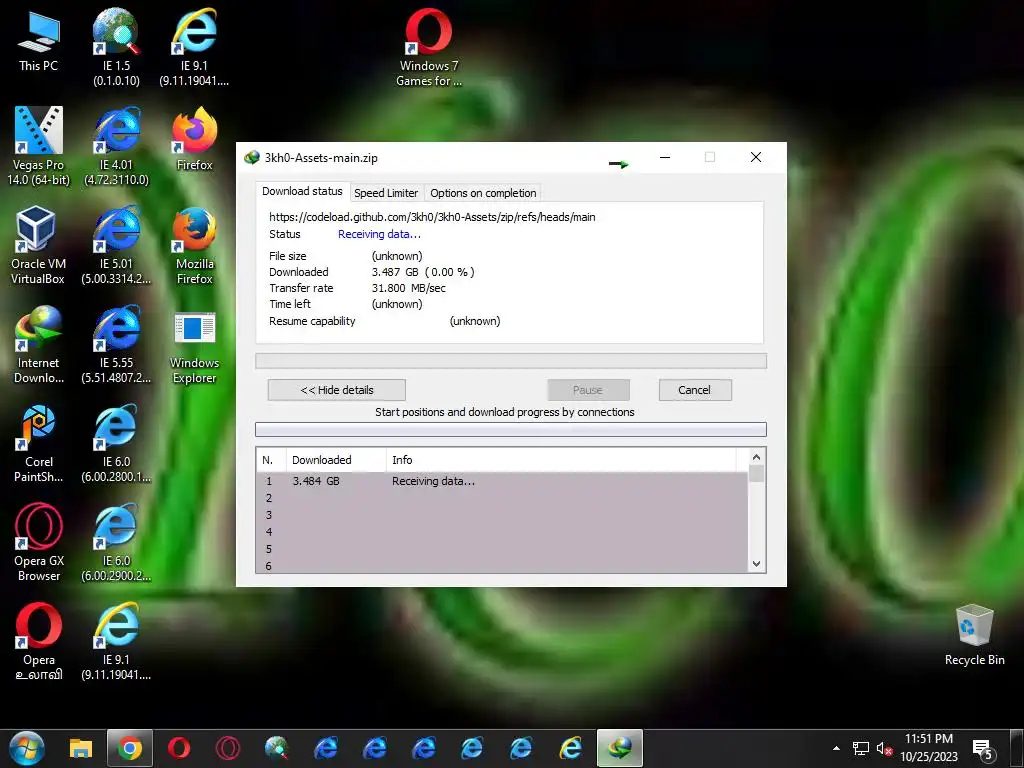This screenshot has width=1024, height=768.
Task: Open the IE 4.01 desktop shortcut
Action: [116, 147]
